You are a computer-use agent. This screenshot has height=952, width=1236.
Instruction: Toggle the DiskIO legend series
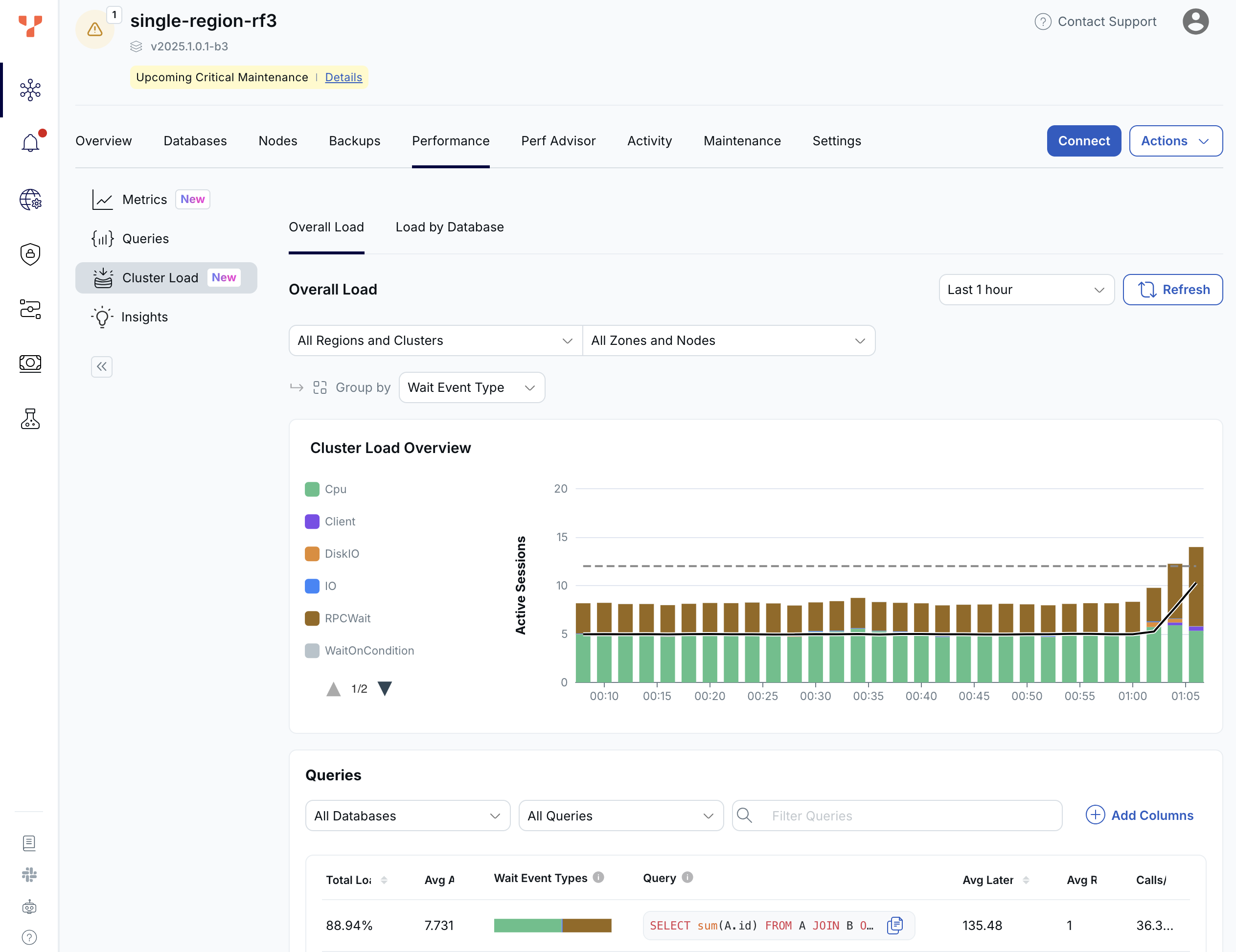click(x=341, y=554)
